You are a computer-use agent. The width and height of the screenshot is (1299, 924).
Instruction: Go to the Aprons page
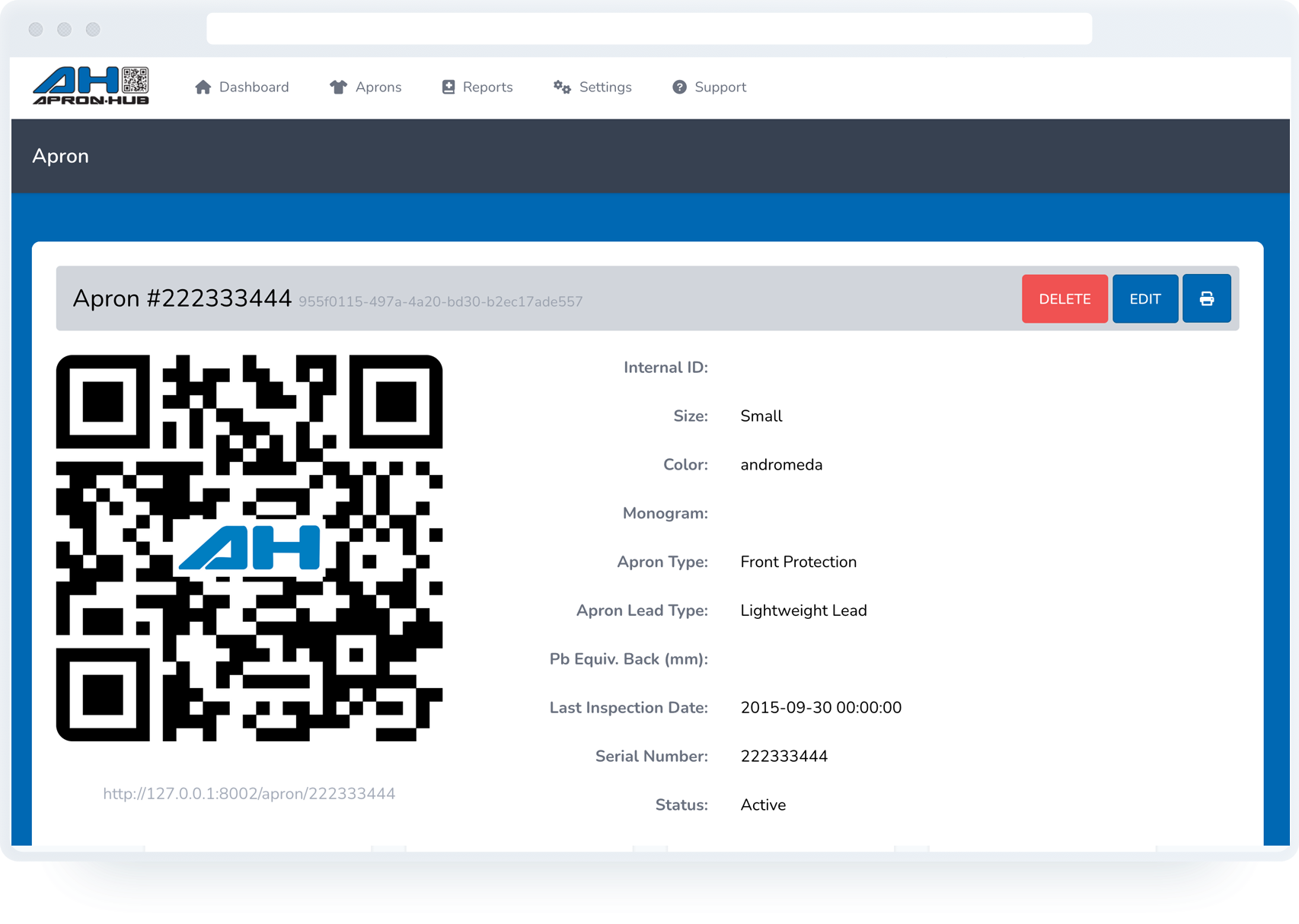(378, 88)
